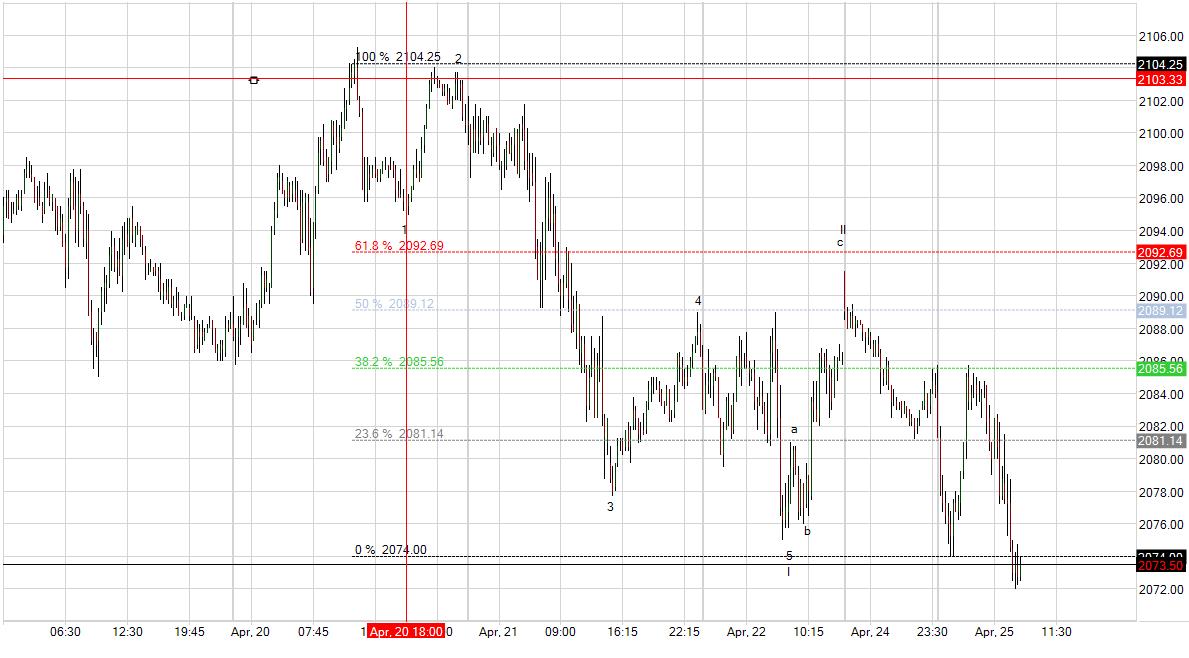1189x658 pixels.
Task: Click the 2078.00 price axis value
Action: click(1161, 493)
